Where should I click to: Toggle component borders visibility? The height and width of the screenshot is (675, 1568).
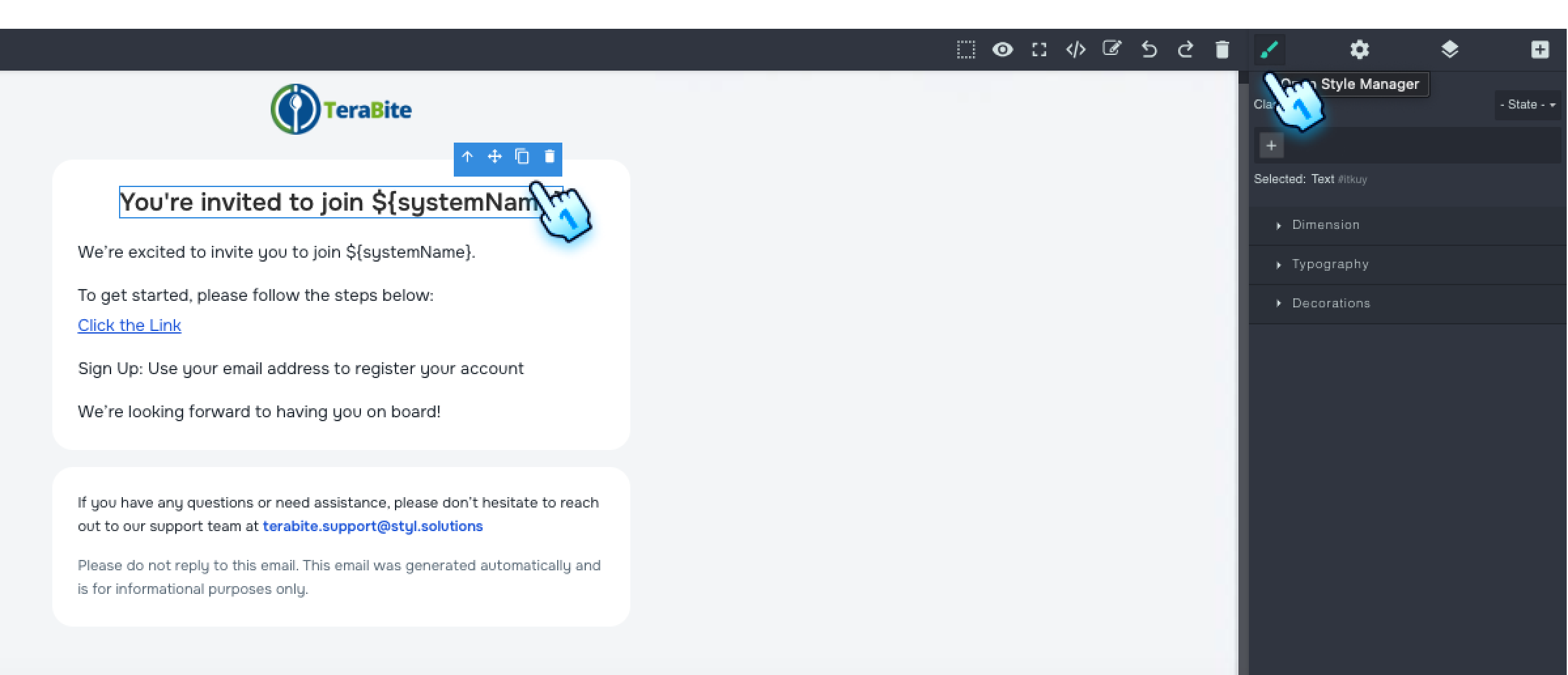tap(966, 50)
